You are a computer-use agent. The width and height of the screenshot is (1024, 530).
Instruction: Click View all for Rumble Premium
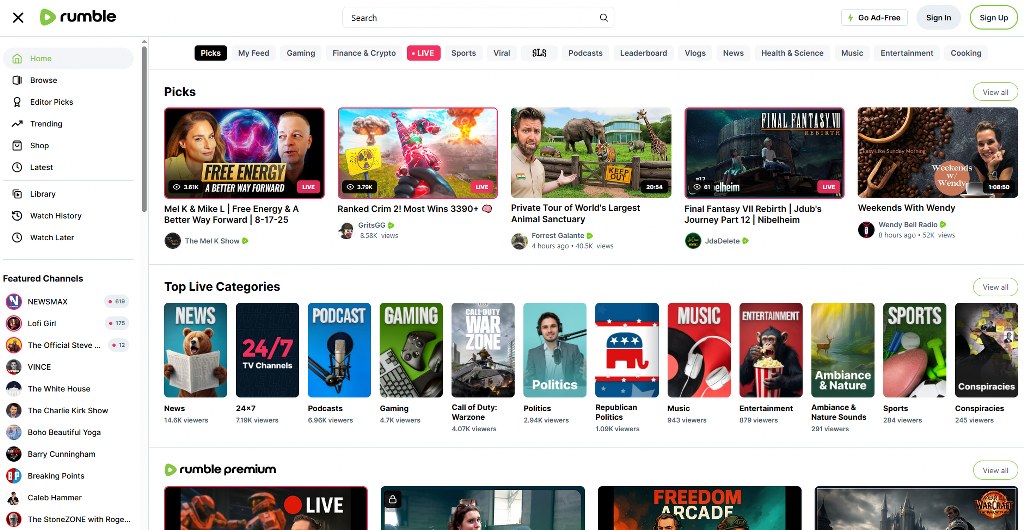(995, 470)
